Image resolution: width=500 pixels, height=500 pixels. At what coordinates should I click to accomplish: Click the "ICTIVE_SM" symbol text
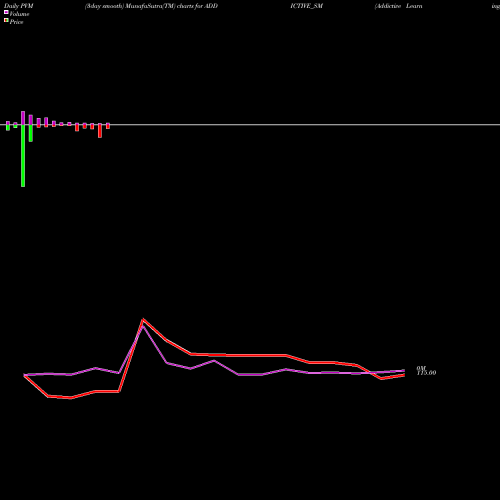[x=306, y=6]
